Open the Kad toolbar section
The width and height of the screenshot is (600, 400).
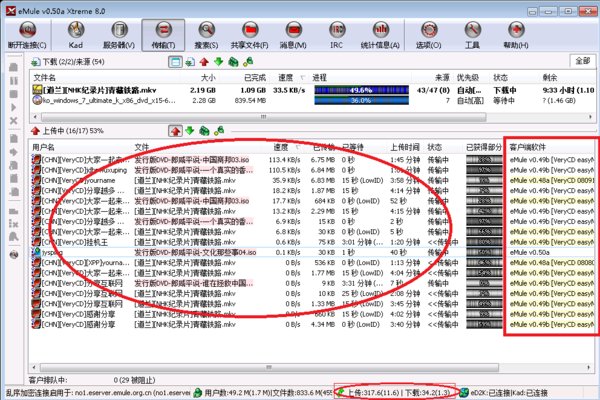[76, 36]
